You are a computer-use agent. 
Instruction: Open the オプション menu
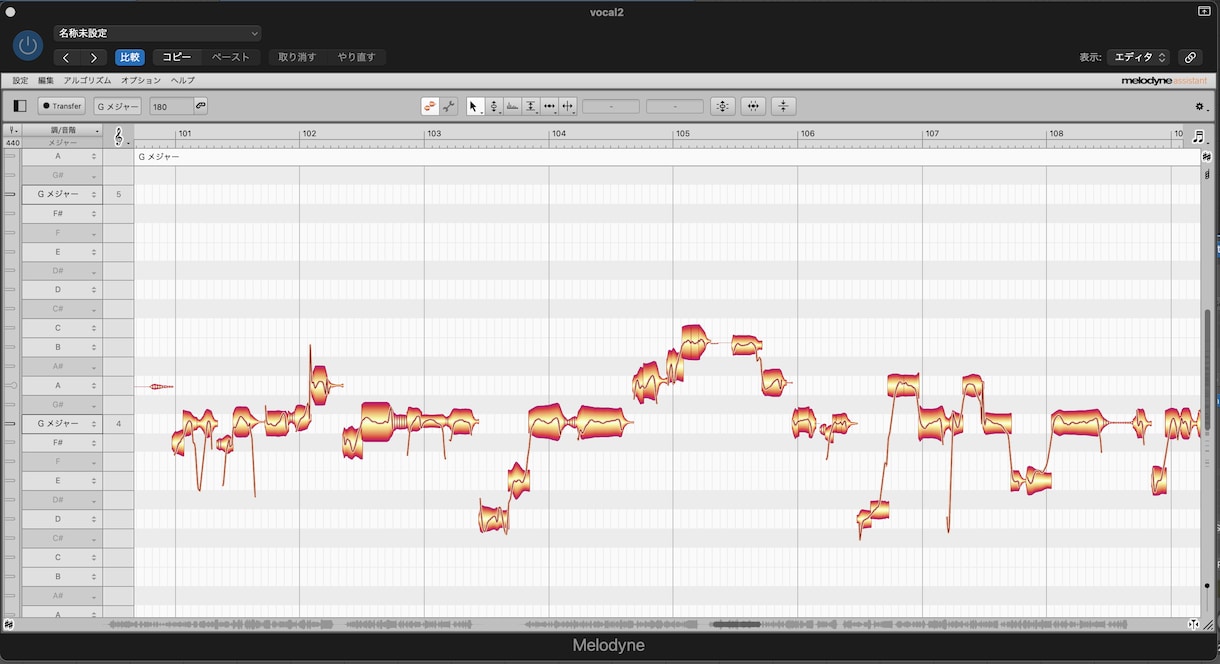[x=141, y=80]
